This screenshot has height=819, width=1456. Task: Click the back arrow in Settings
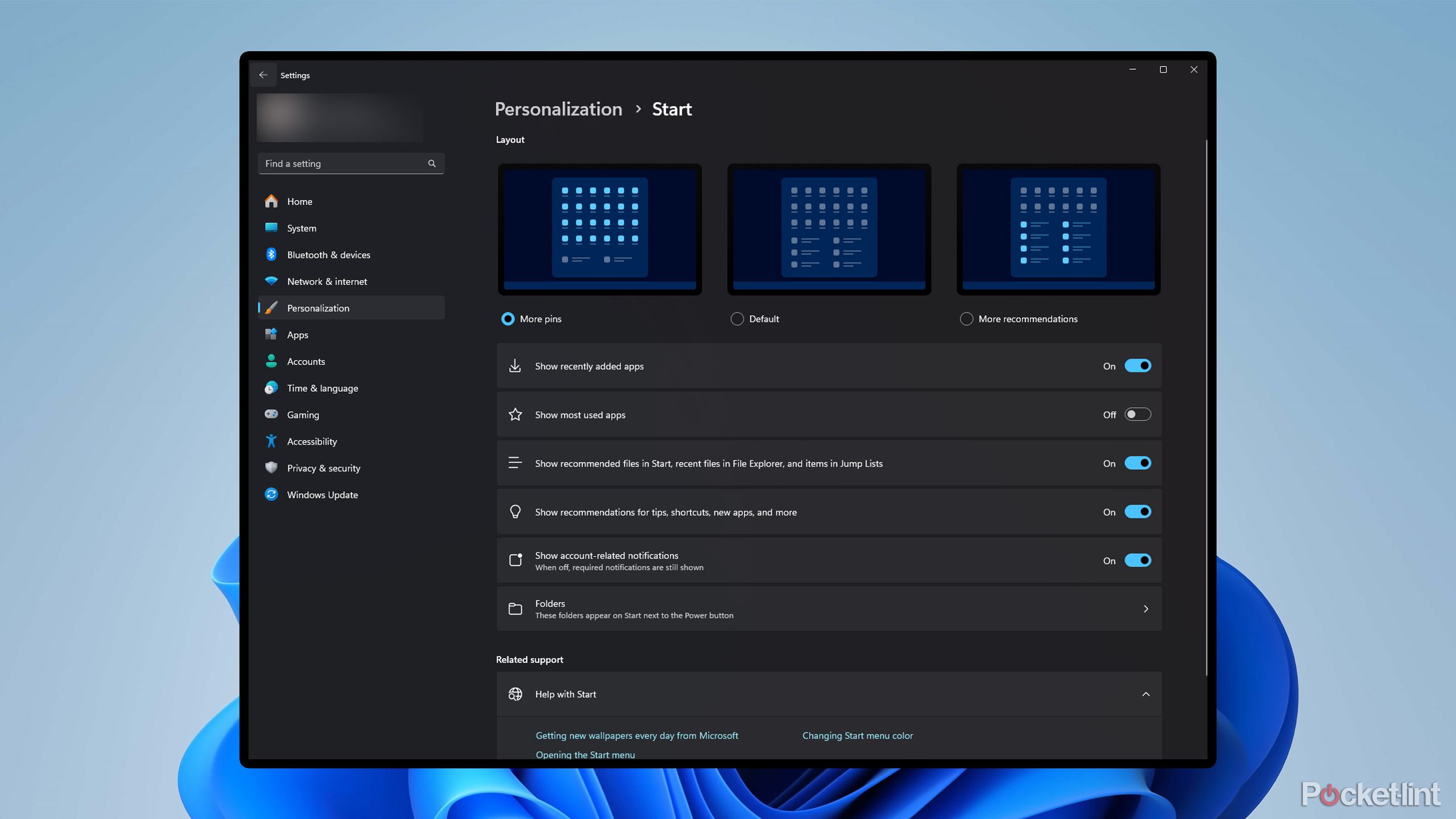coord(263,75)
